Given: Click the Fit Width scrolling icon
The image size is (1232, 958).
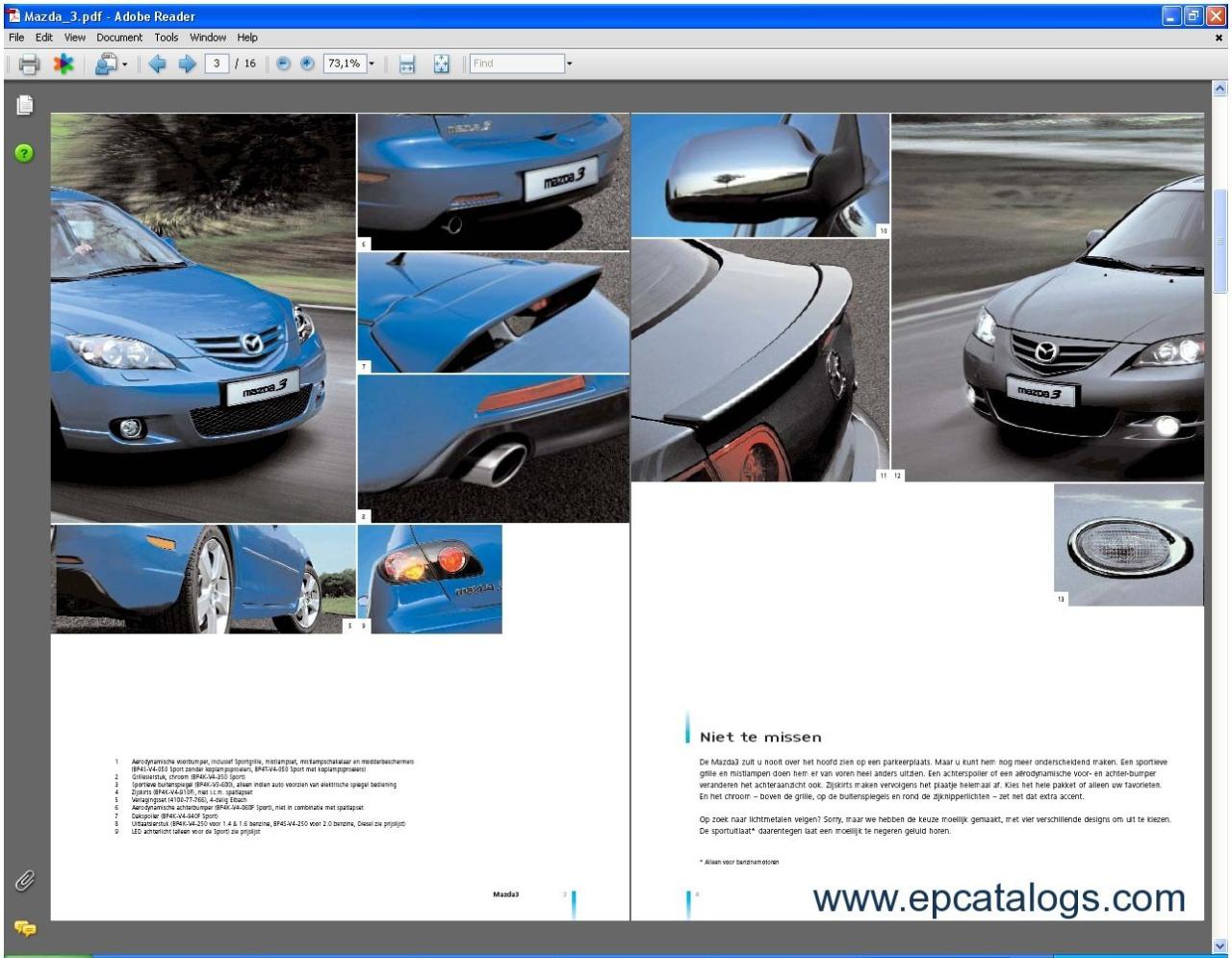Looking at the screenshot, I should tap(407, 65).
